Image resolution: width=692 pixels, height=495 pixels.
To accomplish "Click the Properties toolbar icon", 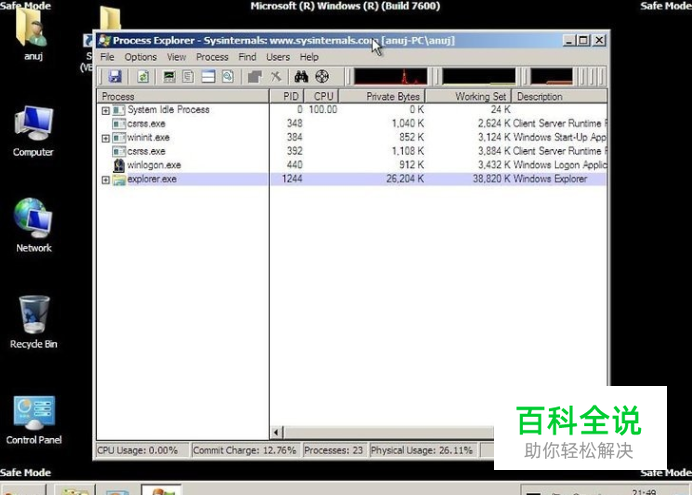I will pyautogui.click(x=255, y=76).
